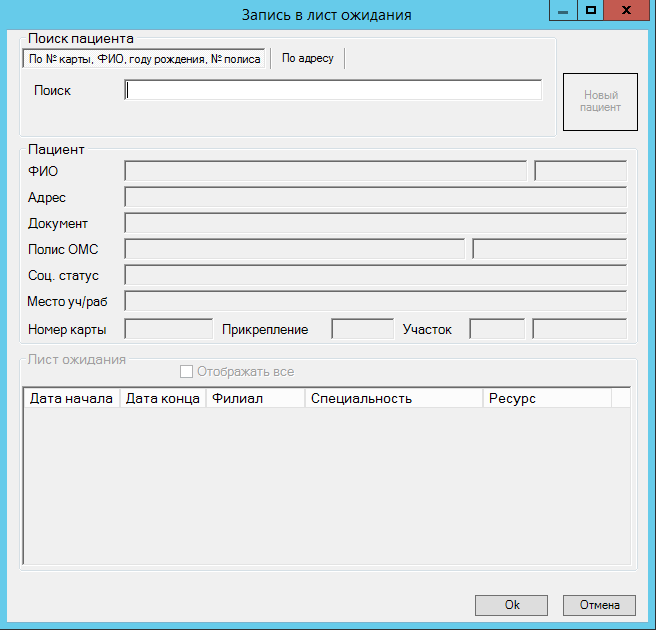
Task: Click the Номер карты field
Action: [168, 329]
